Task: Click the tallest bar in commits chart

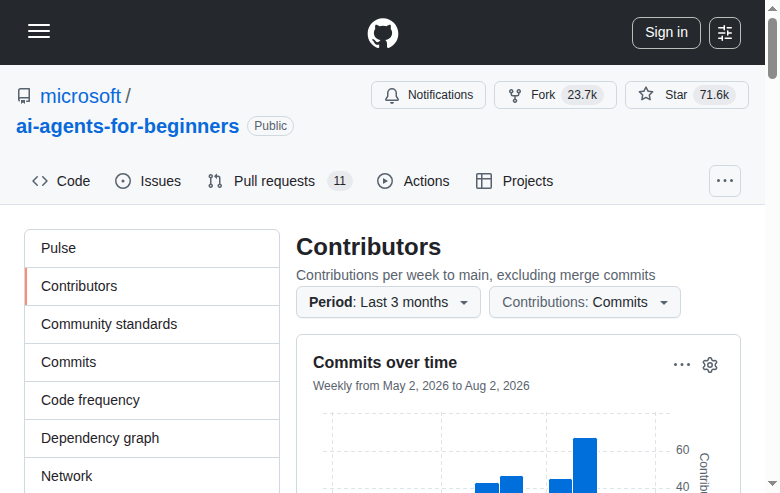Action: click(x=585, y=465)
